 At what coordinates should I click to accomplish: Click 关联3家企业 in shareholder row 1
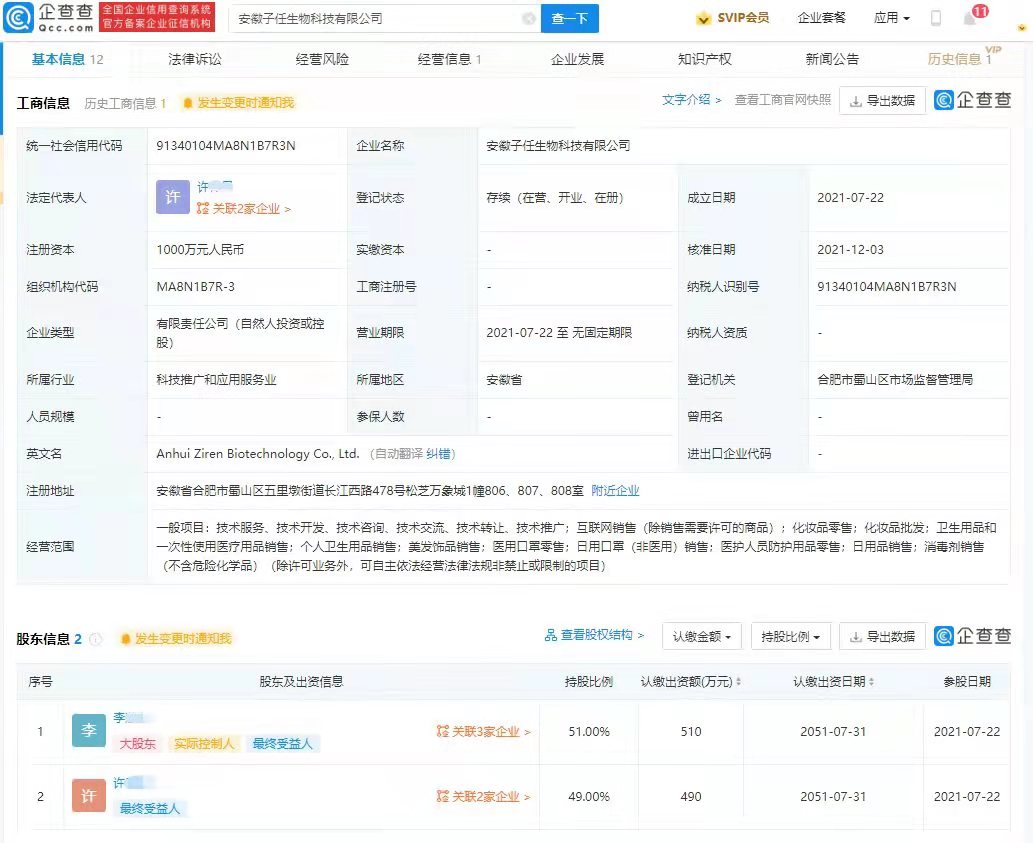484,732
